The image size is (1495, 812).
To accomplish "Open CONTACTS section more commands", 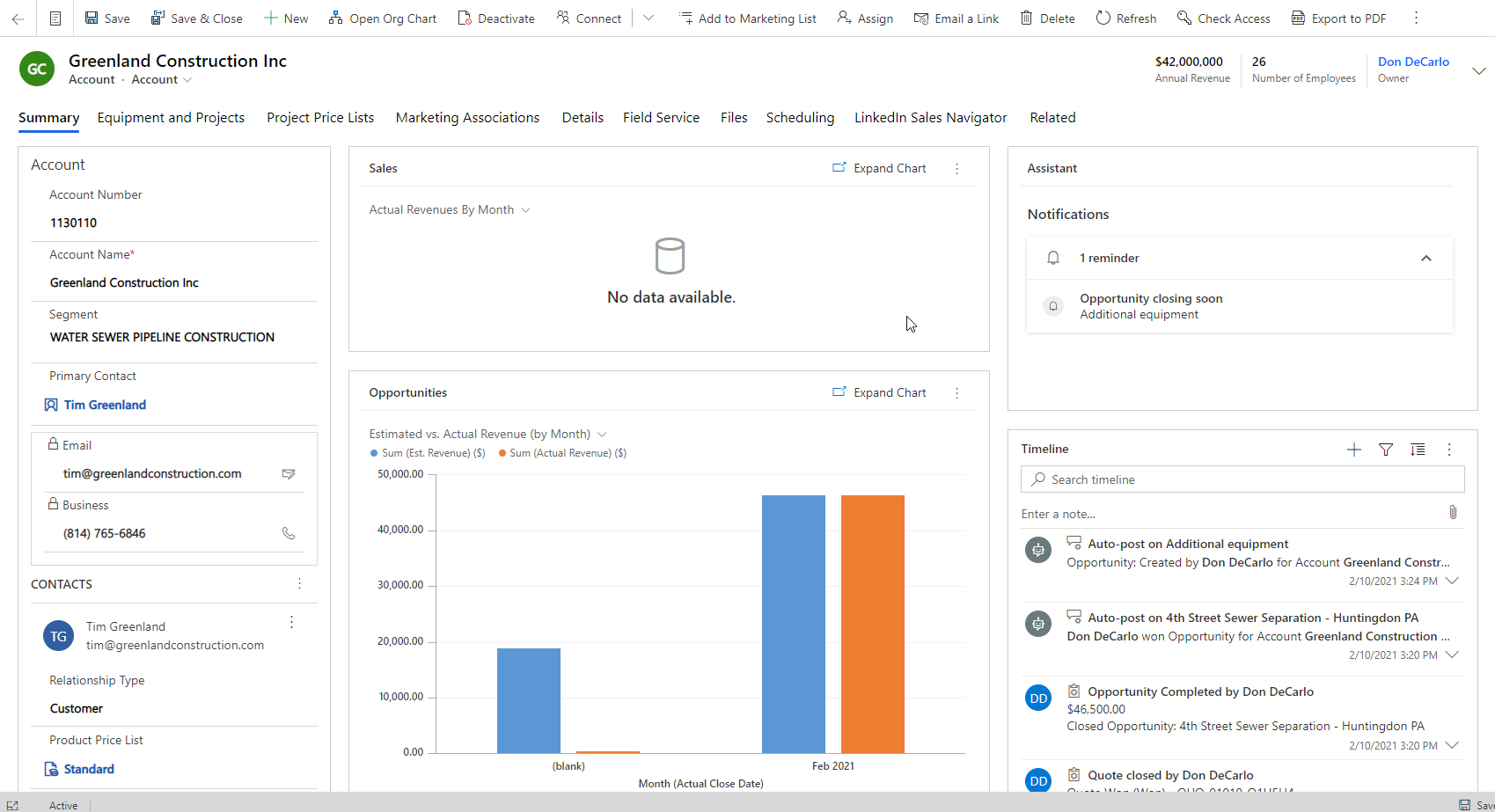I will click(299, 583).
